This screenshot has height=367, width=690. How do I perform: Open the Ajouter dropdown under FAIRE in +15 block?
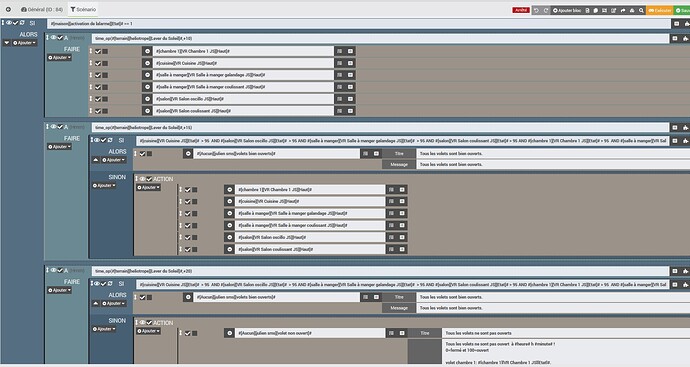click(x=59, y=147)
